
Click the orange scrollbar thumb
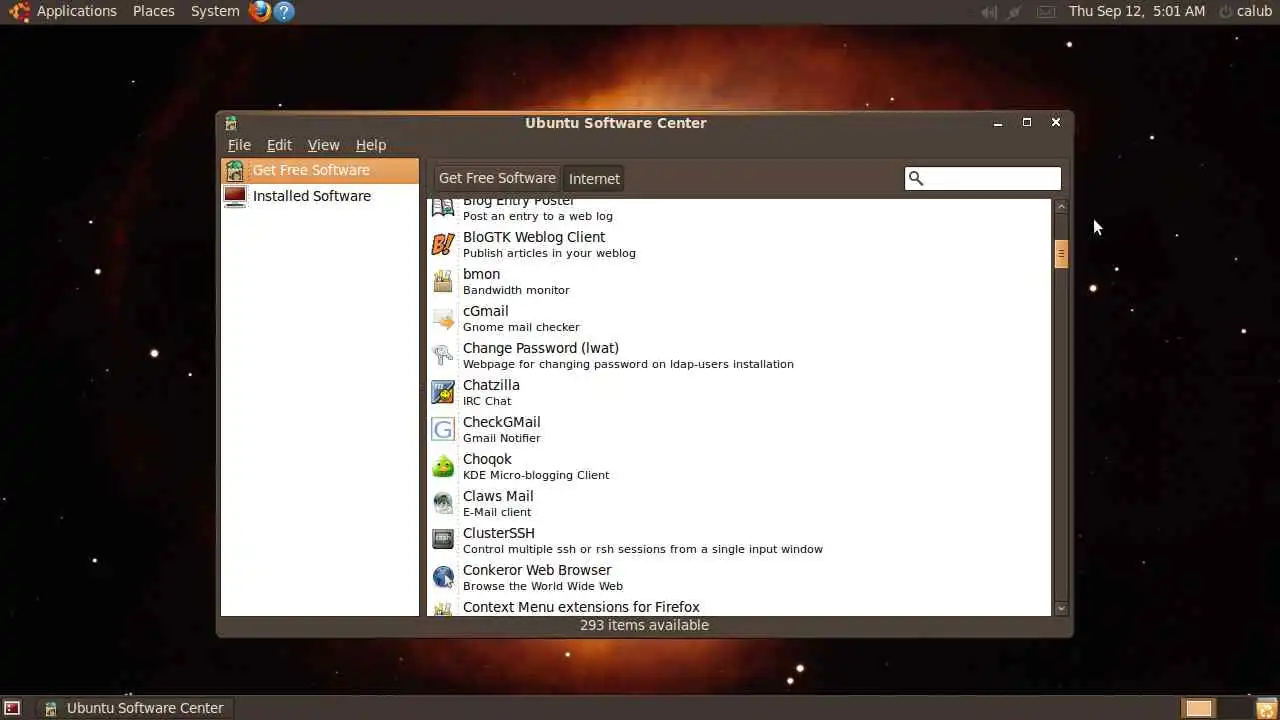[1061, 254]
